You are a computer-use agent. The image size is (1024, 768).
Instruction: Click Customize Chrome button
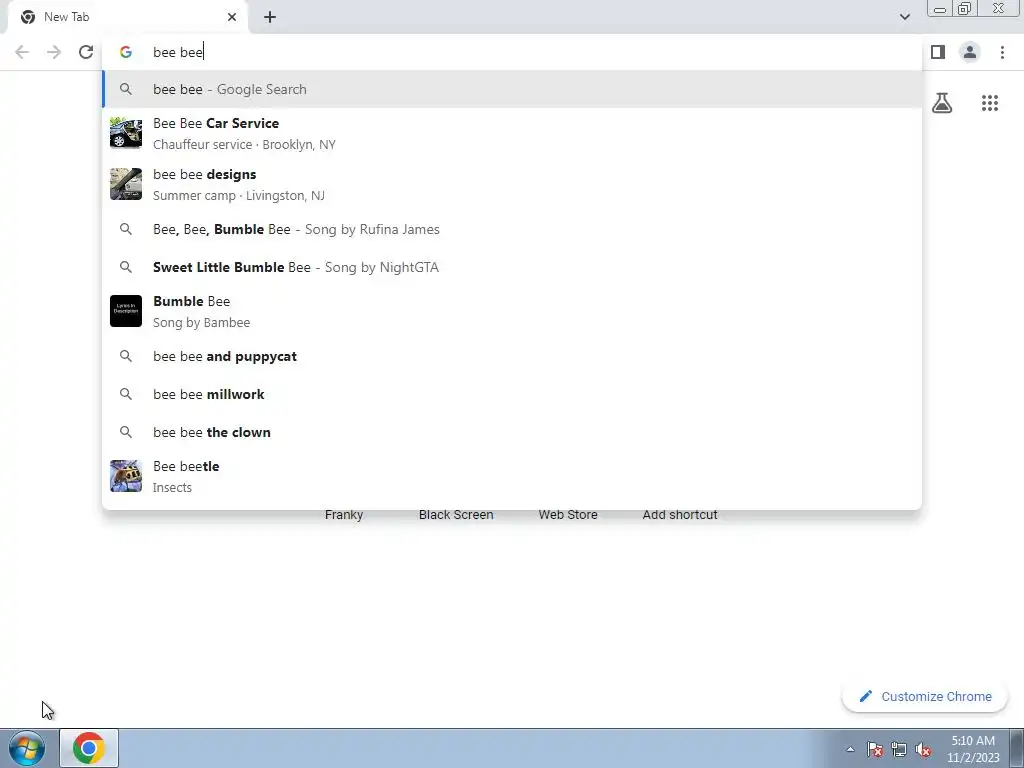[x=925, y=696]
